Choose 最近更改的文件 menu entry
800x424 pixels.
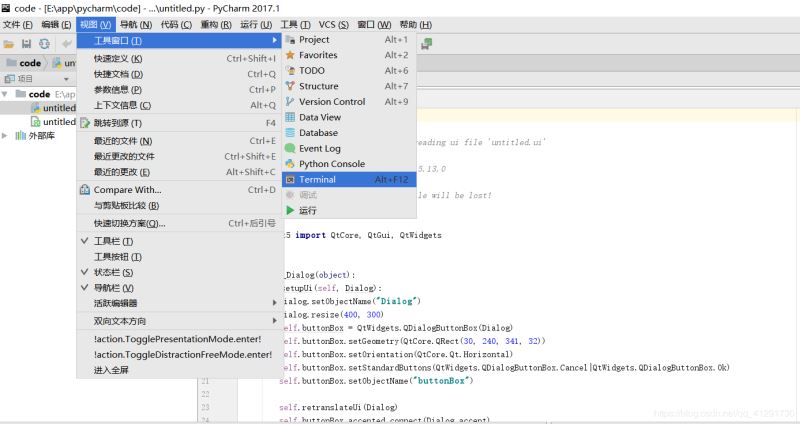coord(180,157)
